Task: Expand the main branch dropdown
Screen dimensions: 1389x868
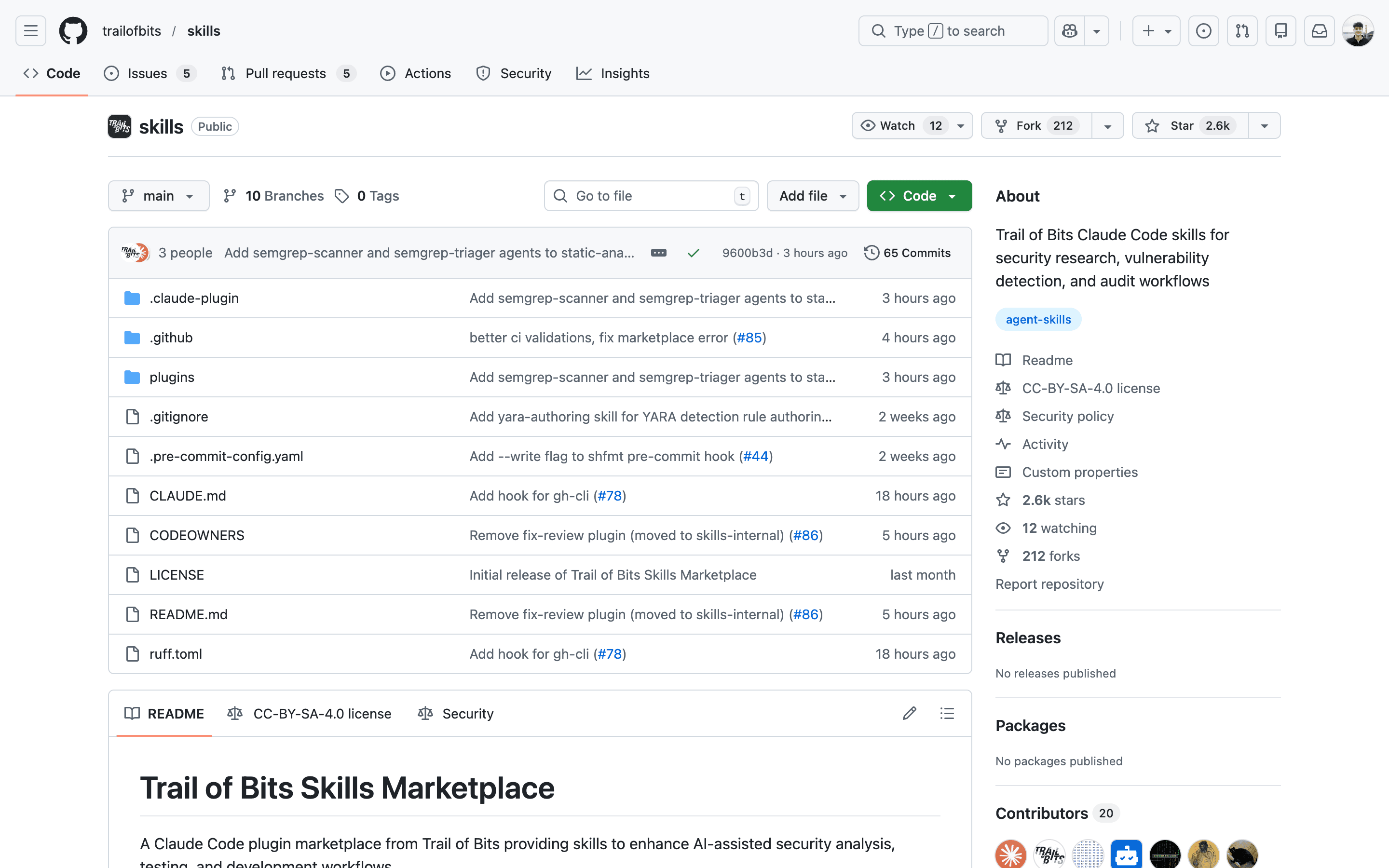Action: 158,196
